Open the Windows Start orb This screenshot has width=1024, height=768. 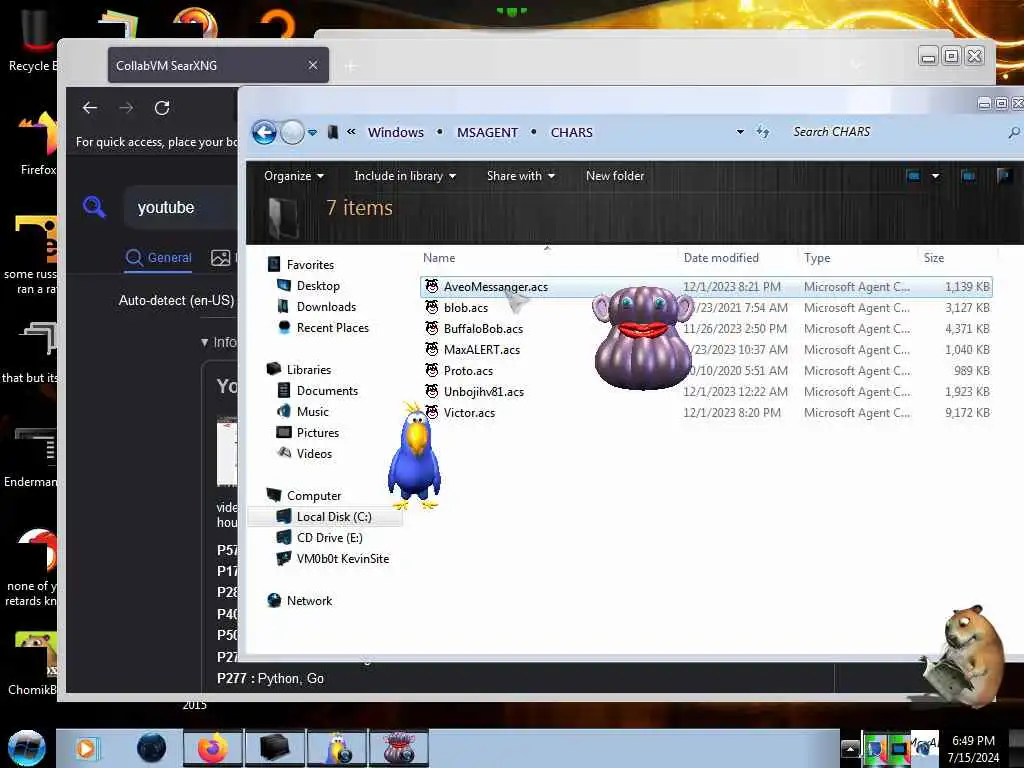[27, 748]
